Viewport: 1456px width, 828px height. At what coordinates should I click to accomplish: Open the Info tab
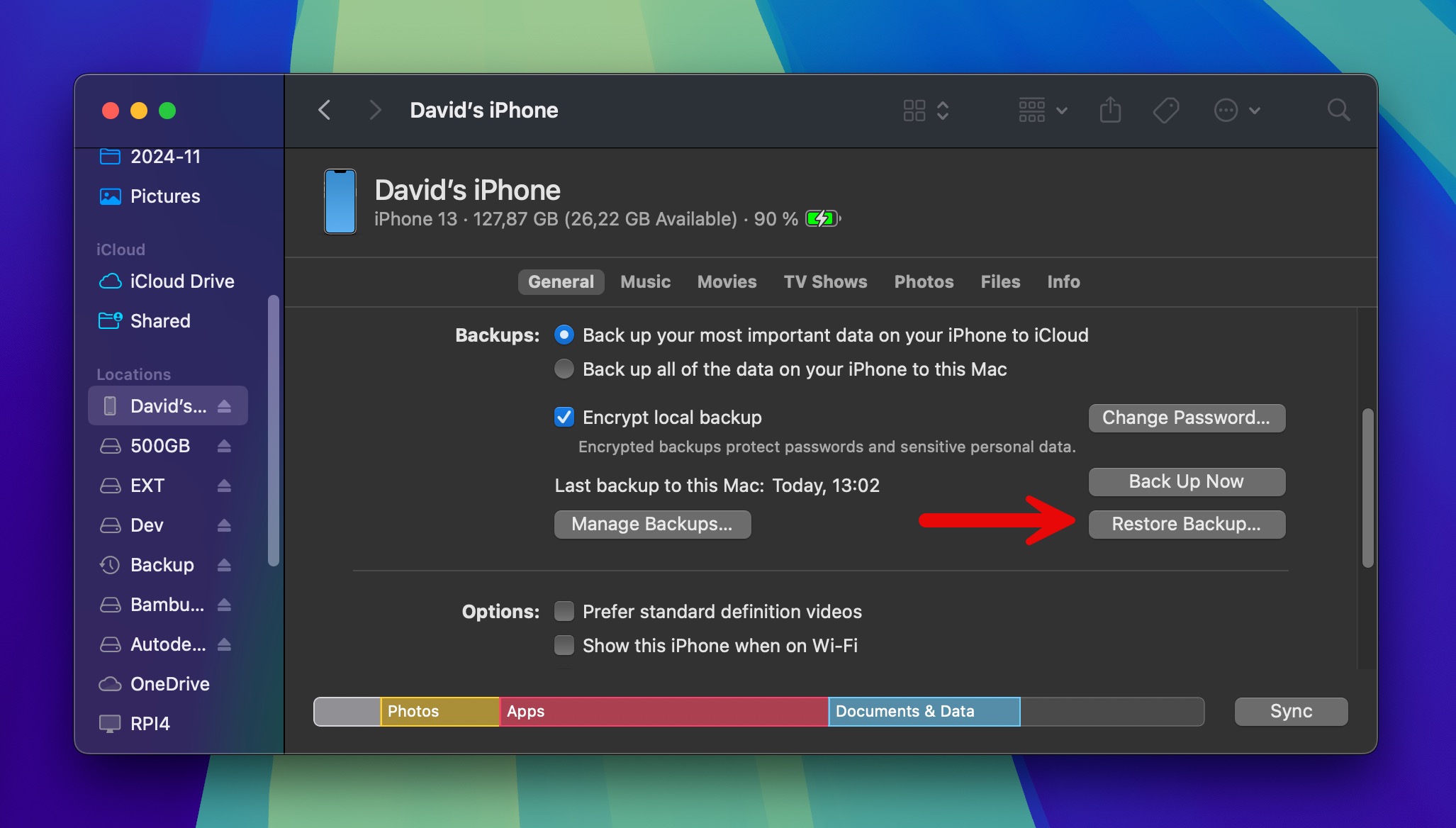[1063, 282]
